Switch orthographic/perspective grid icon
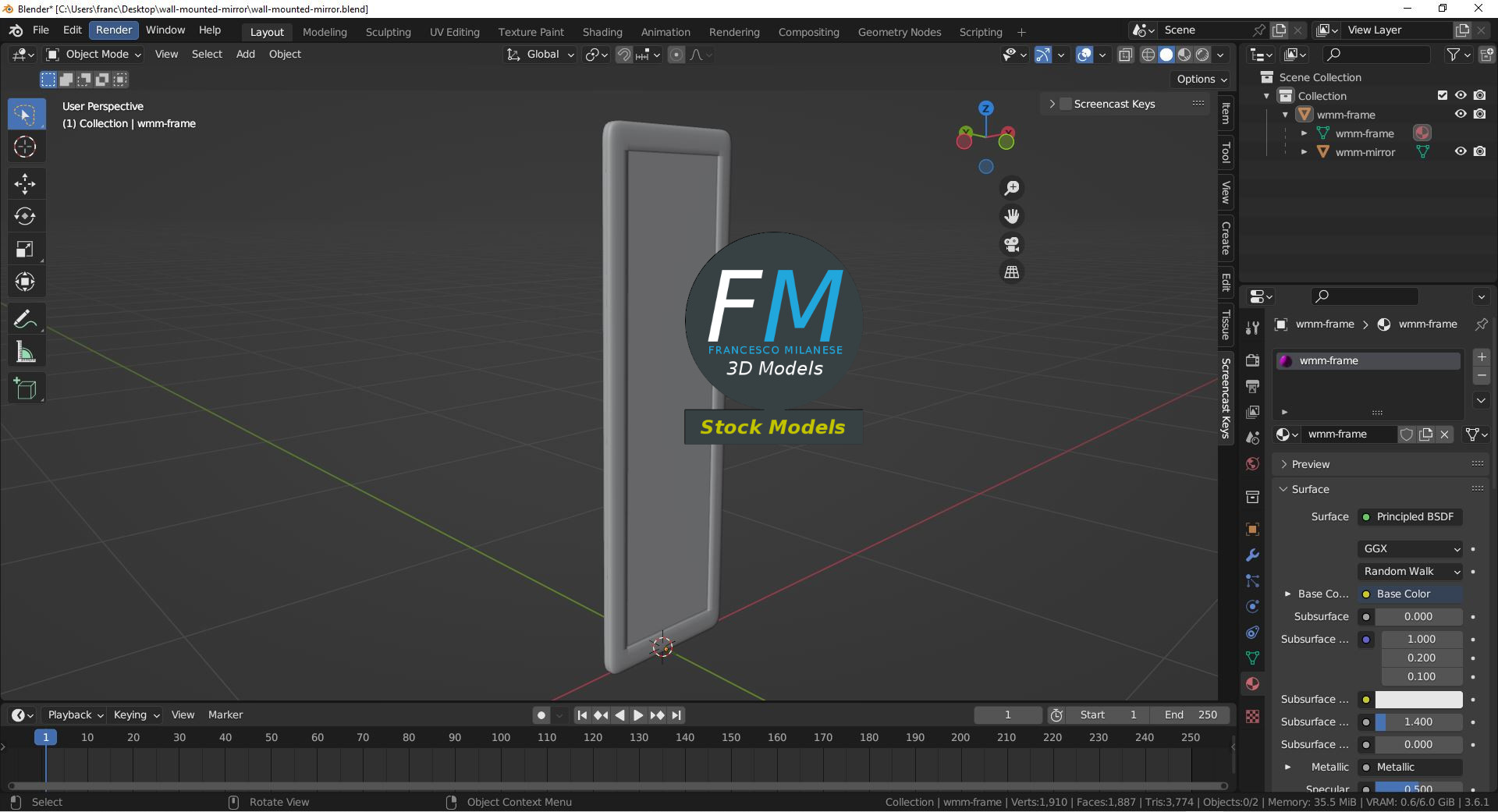Screen dimensions: 1498x812 pos(1012,272)
